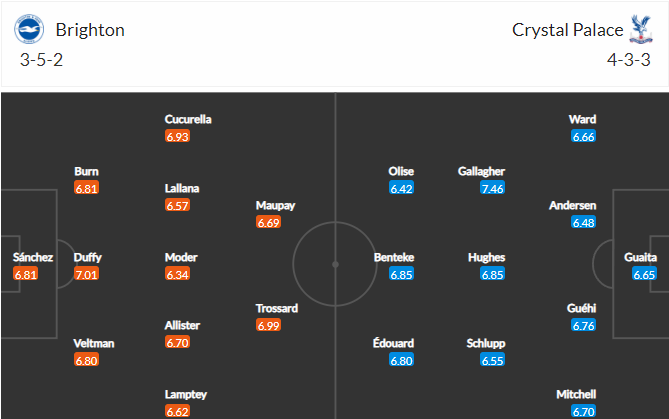The image size is (669, 419).
Task: Click Trossard's 6.99 rating badge
Action: click(x=268, y=326)
